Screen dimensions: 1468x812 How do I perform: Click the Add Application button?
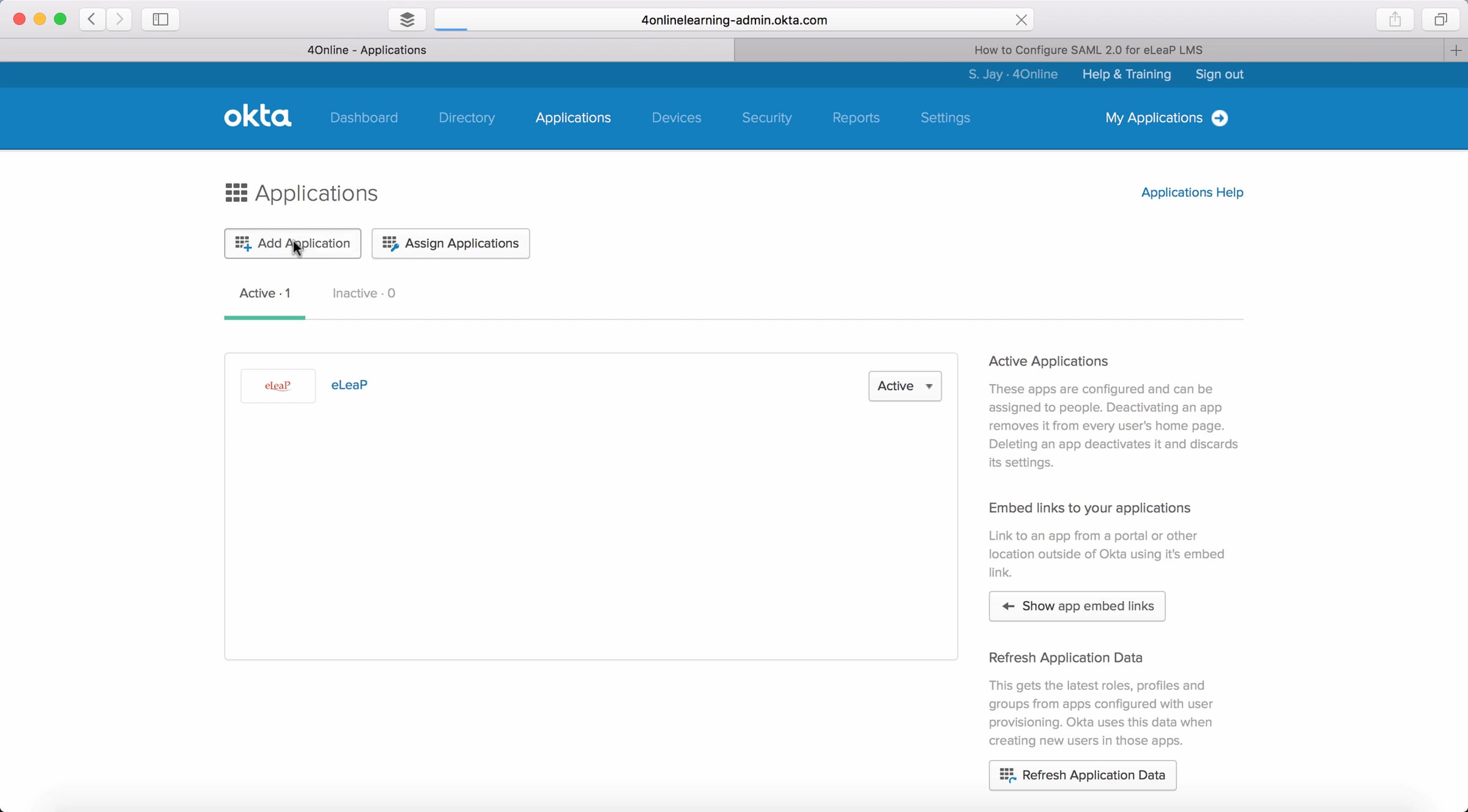pos(292,243)
